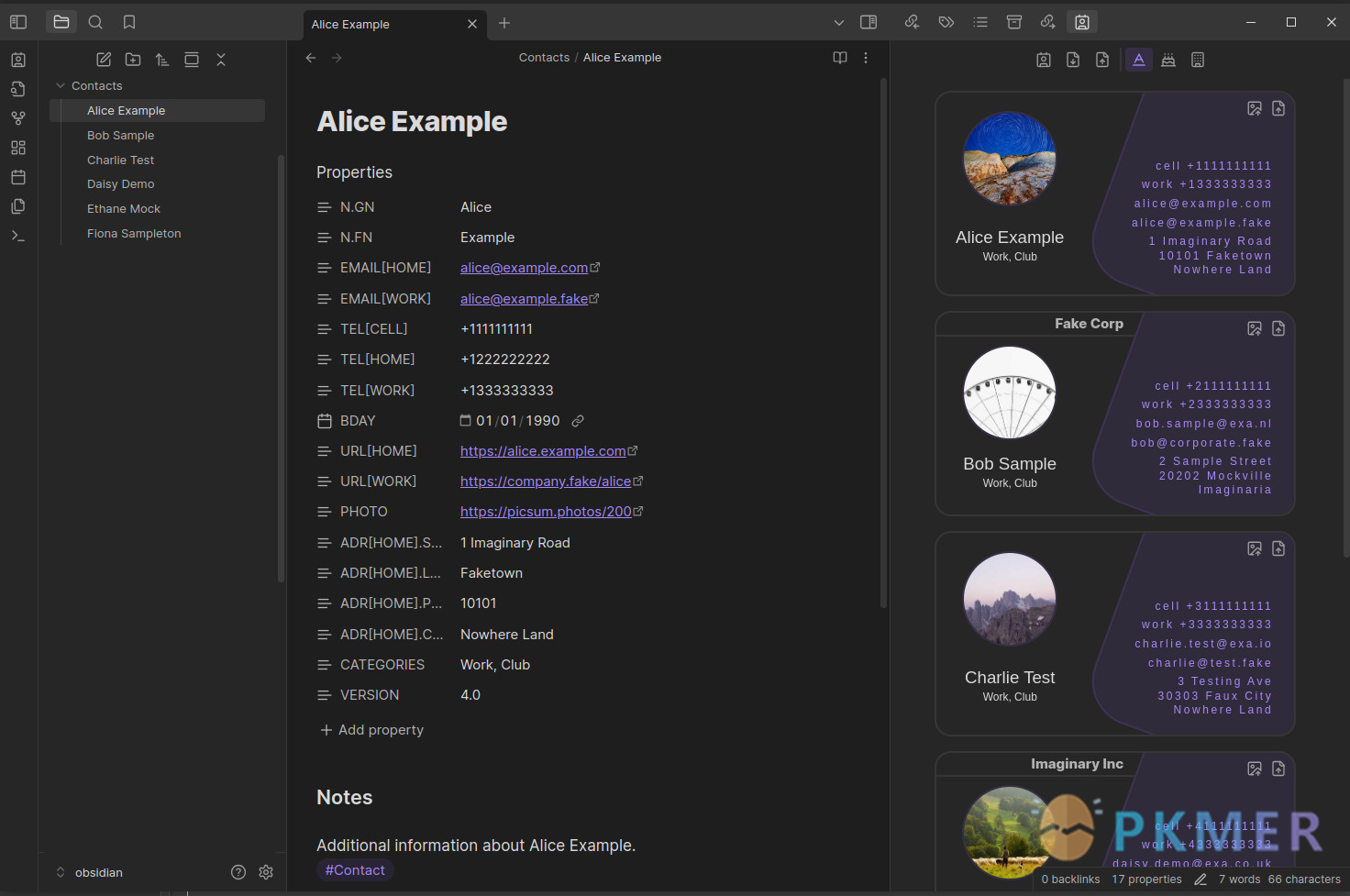Open the archive box tab in right sidebar
Viewport: 1350px width, 896px height.
click(1014, 22)
